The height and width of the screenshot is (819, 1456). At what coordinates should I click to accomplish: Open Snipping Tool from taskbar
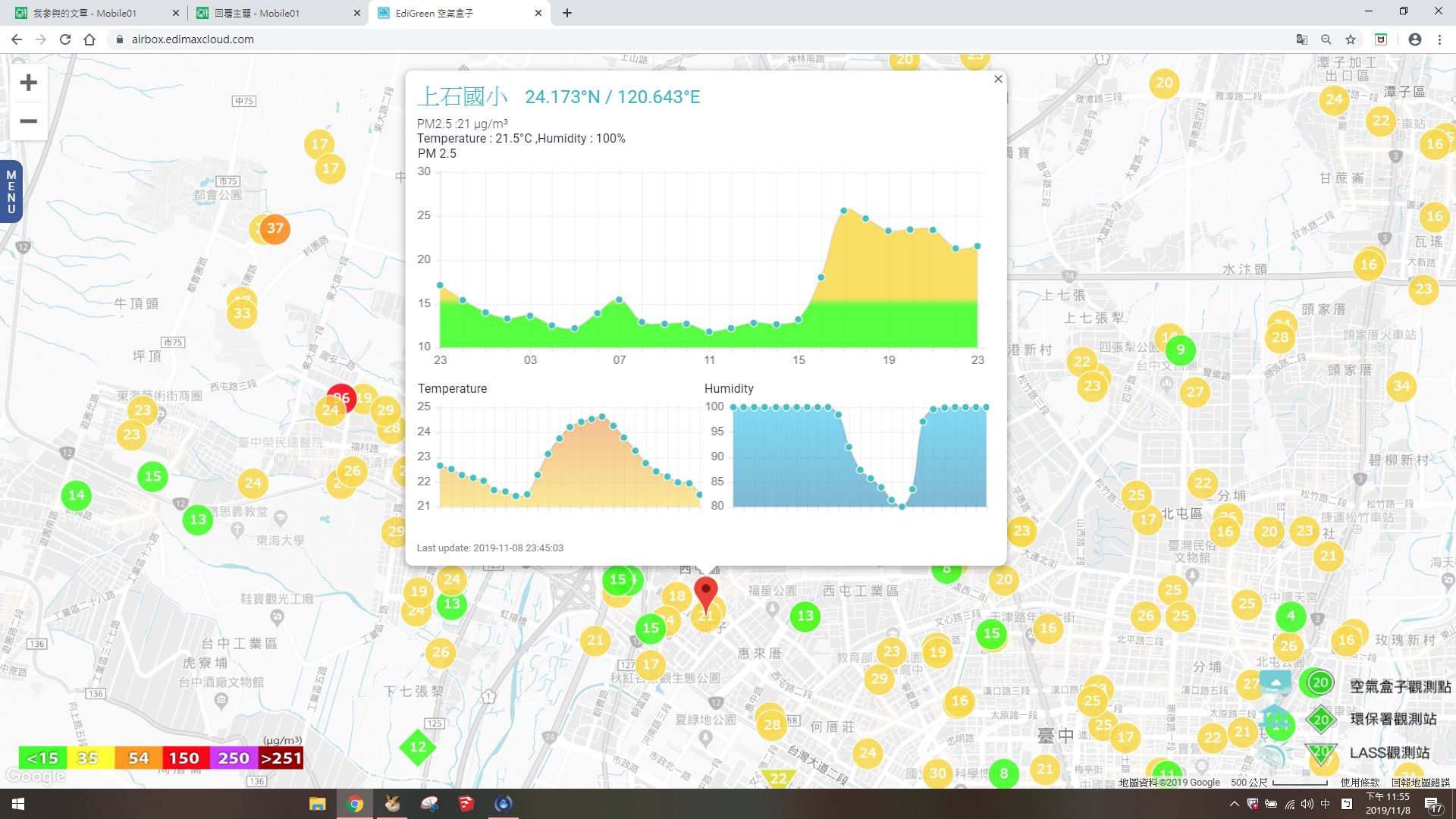click(429, 804)
